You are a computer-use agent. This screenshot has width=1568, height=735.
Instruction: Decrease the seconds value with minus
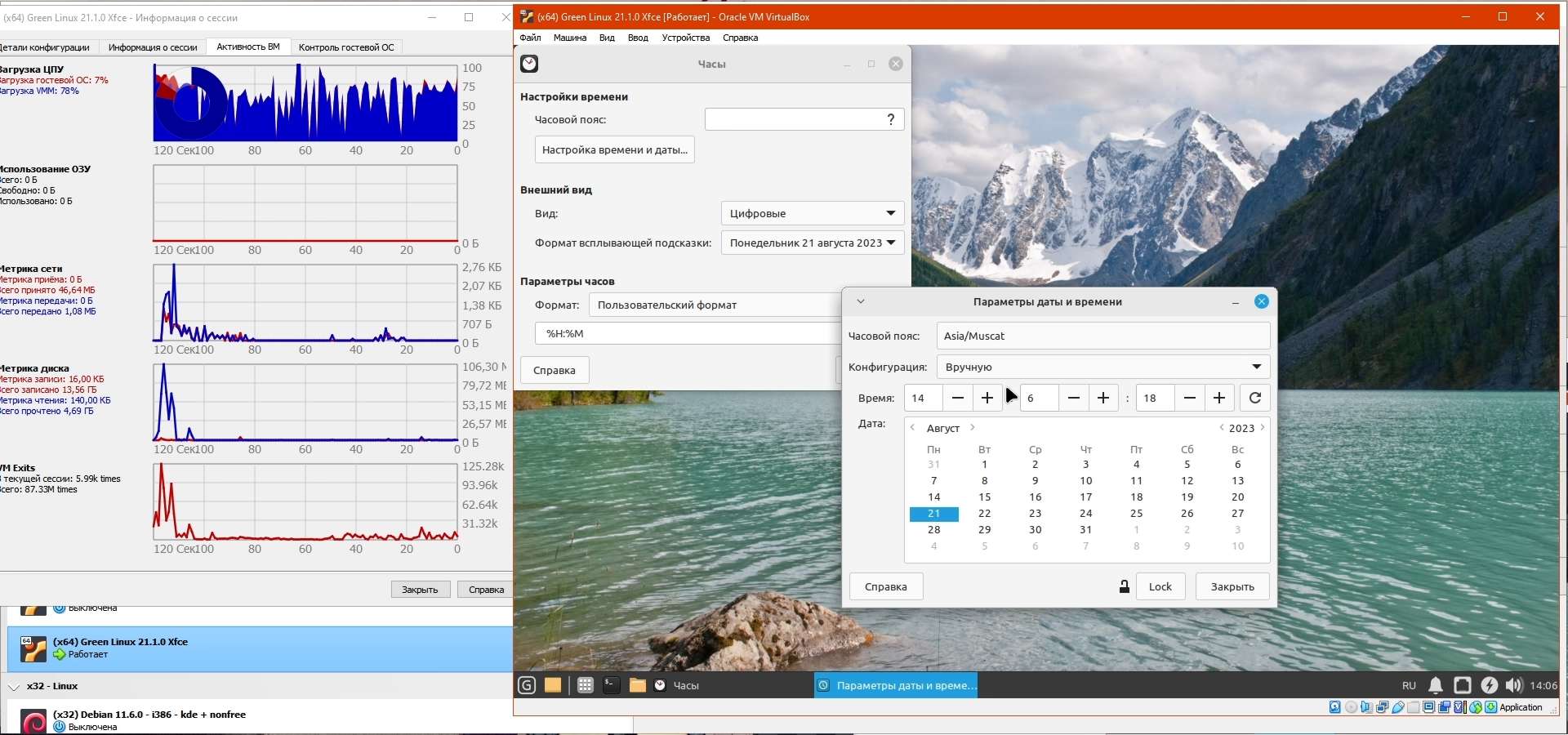(x=1189, y=398)
